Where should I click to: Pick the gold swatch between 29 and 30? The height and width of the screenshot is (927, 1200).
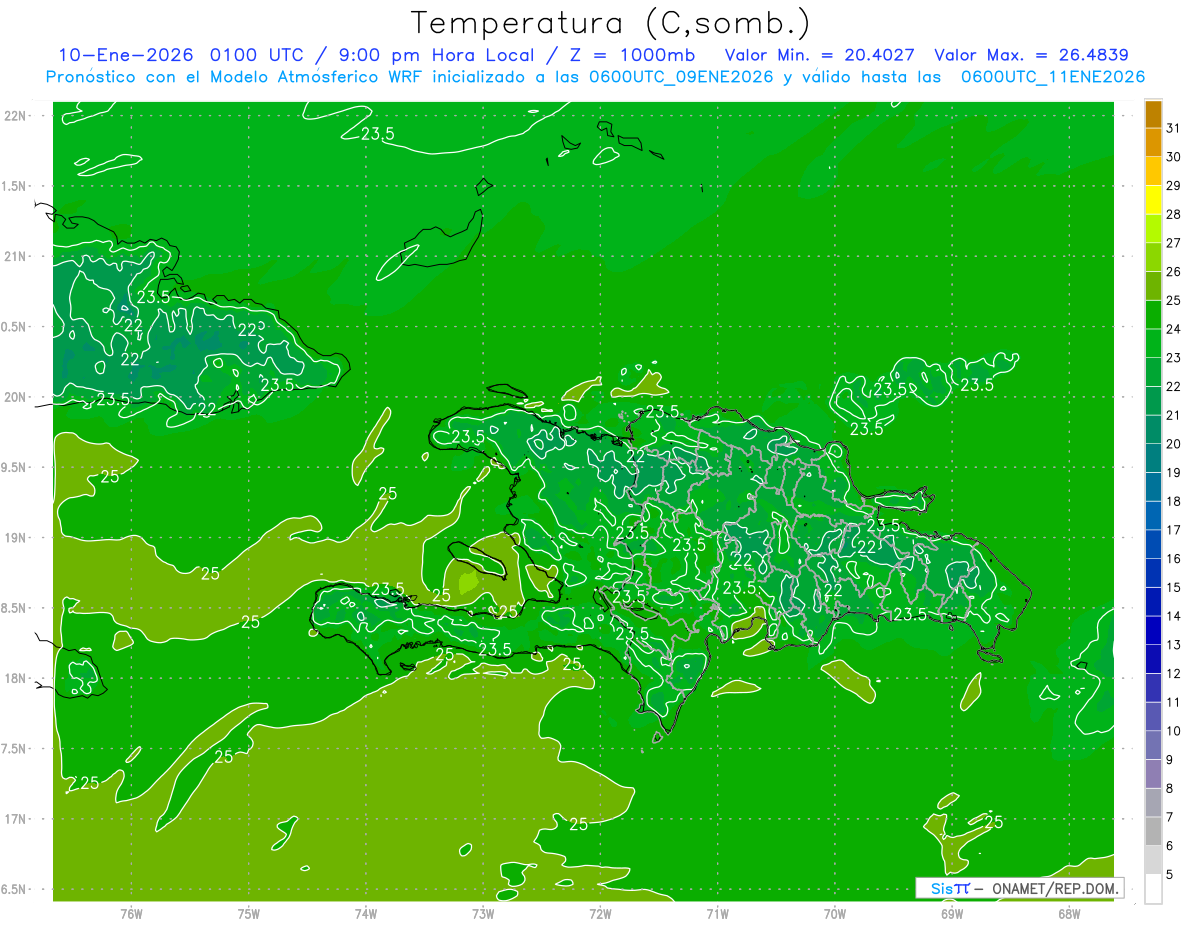(1153, 171)
